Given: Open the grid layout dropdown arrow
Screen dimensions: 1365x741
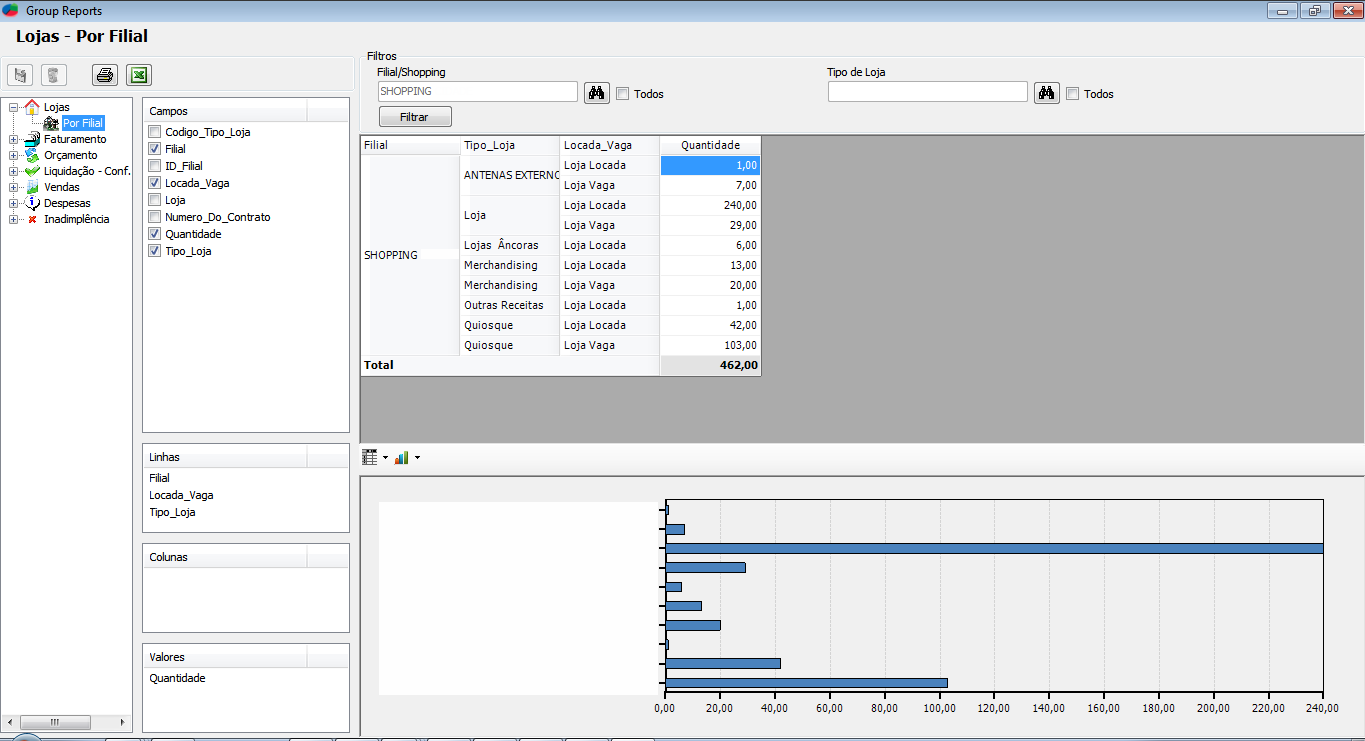Looking at the screenshot, I should (385, 458).
